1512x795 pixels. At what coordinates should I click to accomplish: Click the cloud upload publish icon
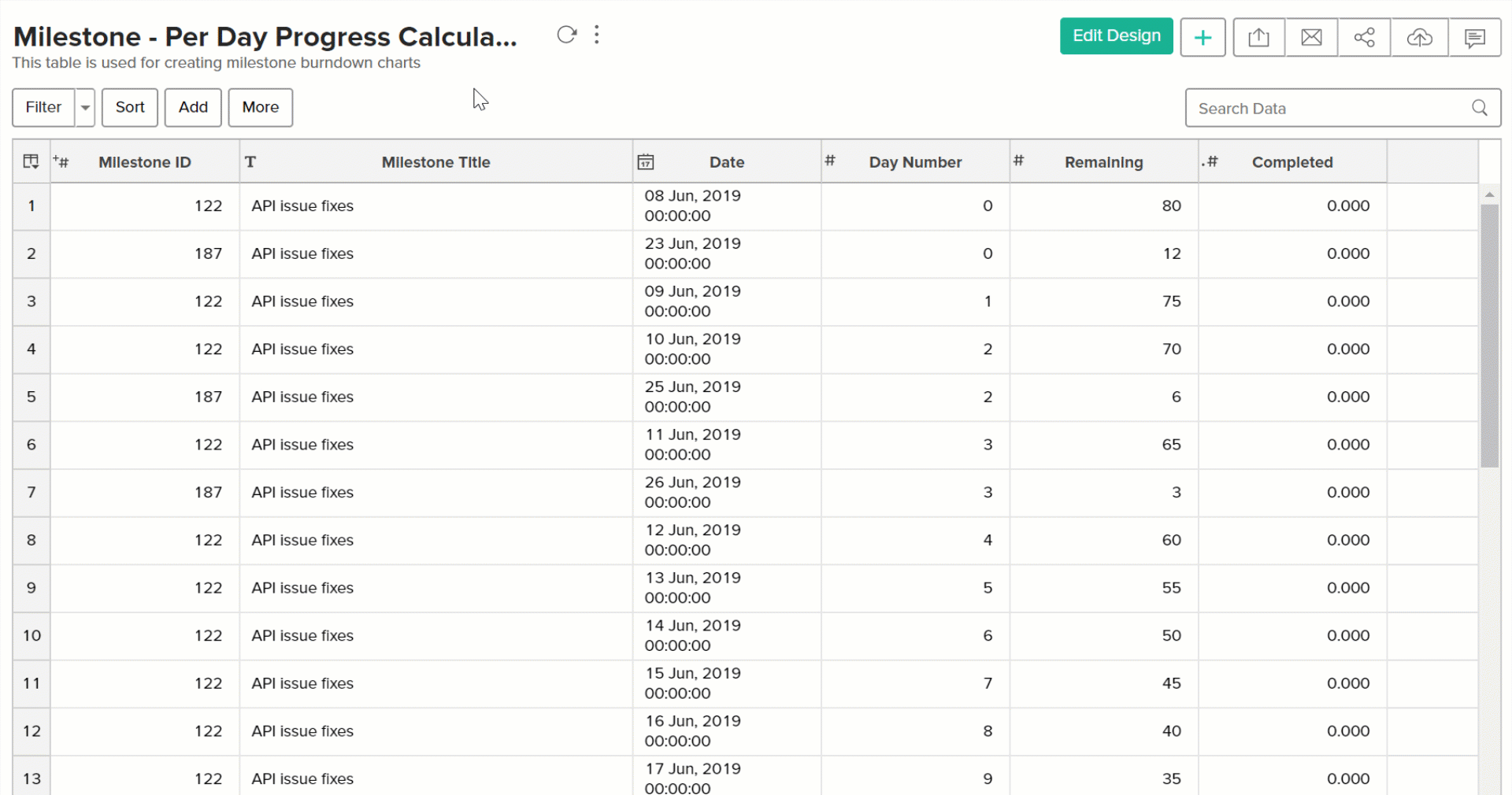point(1419,37)
